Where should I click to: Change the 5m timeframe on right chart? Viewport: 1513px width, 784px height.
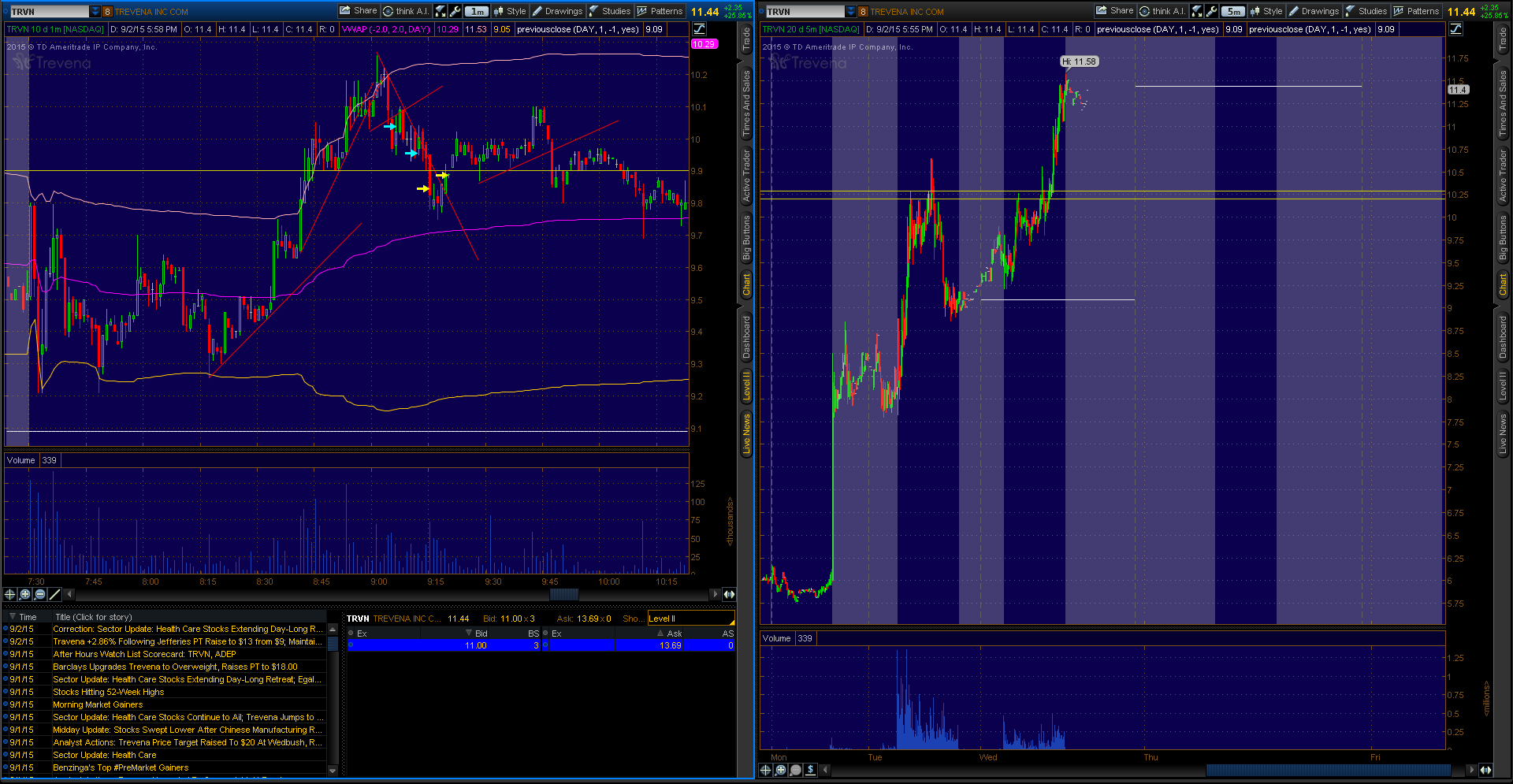pyautogui.click(x=1233, y=11)
